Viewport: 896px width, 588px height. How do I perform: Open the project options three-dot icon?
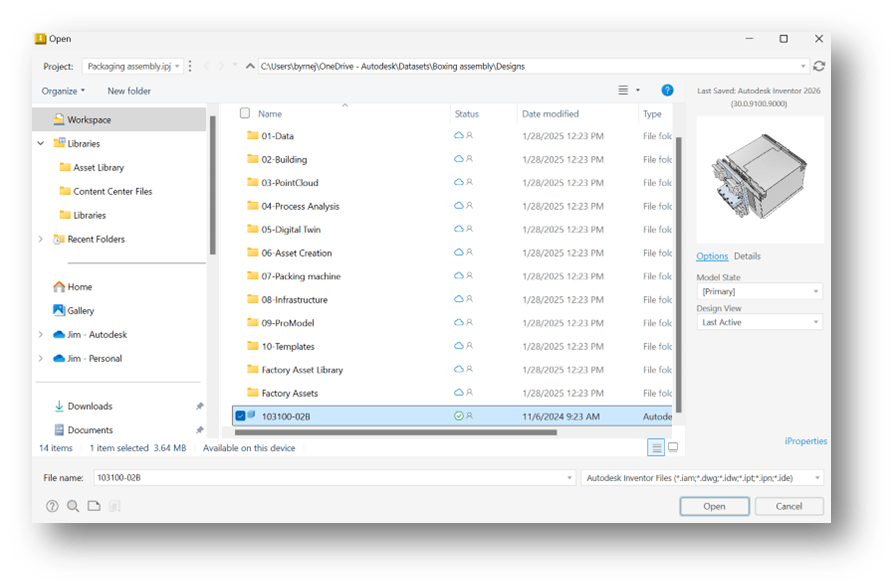(191, 66)
